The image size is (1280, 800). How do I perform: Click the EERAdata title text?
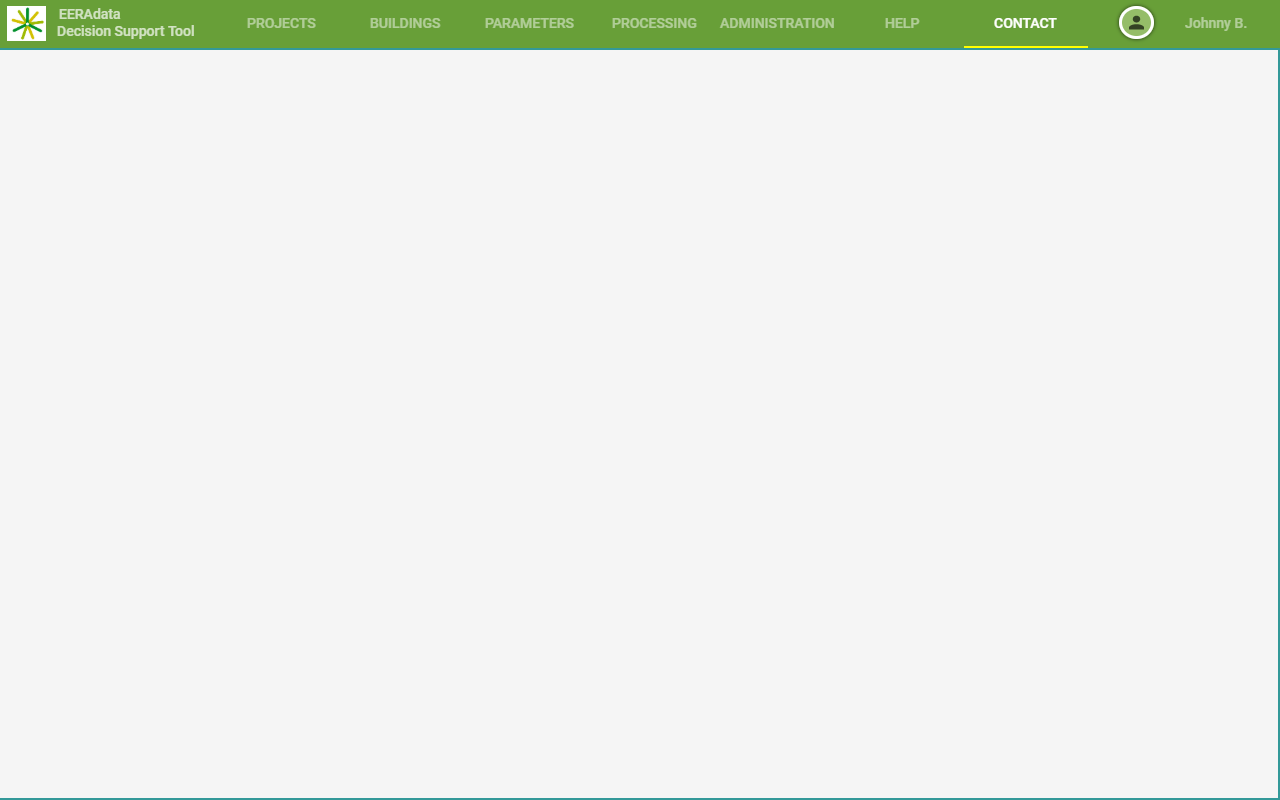(x=89, y=14)
